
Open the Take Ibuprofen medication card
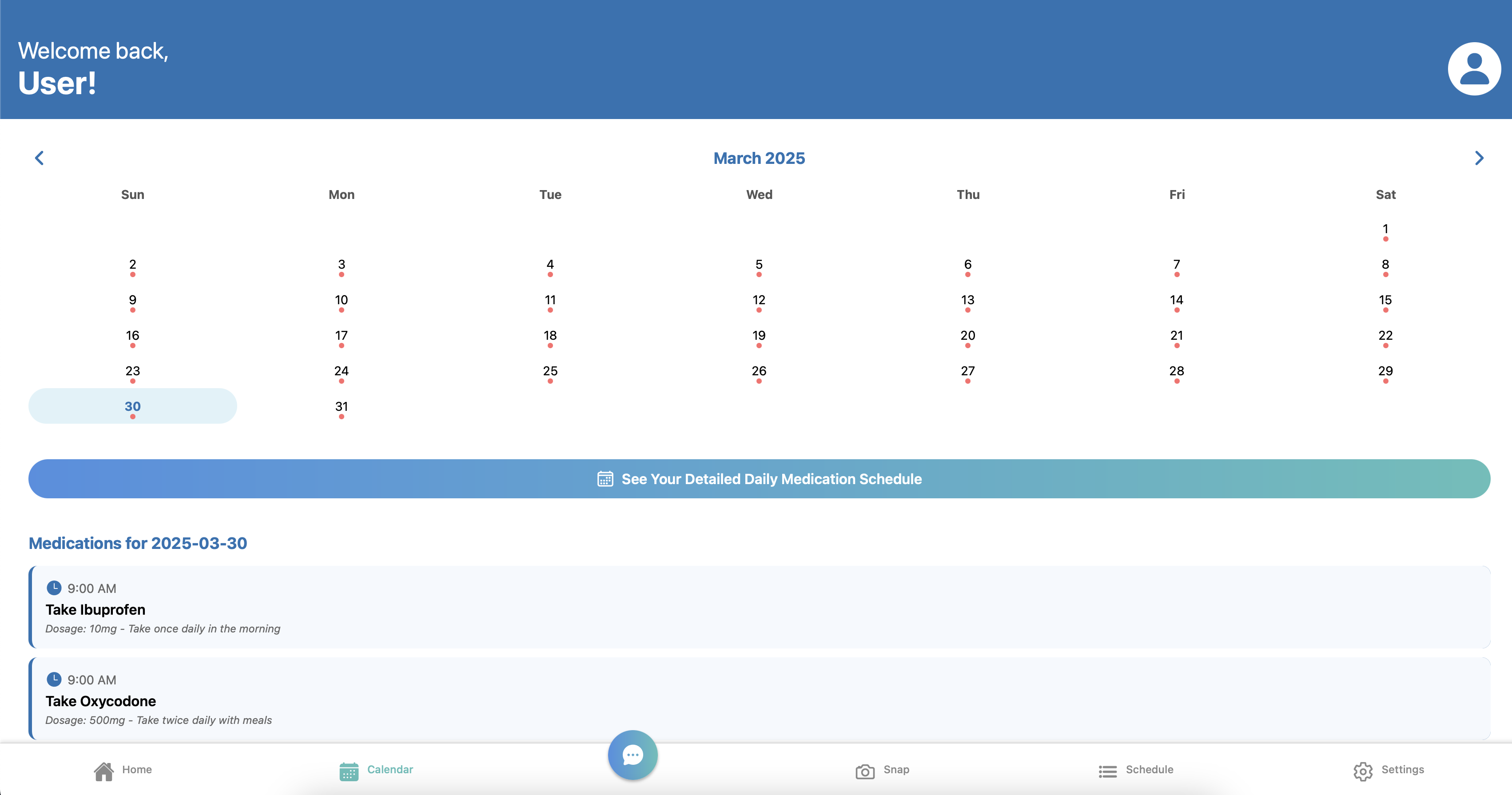pyautogui.click(x=758, y=608)
